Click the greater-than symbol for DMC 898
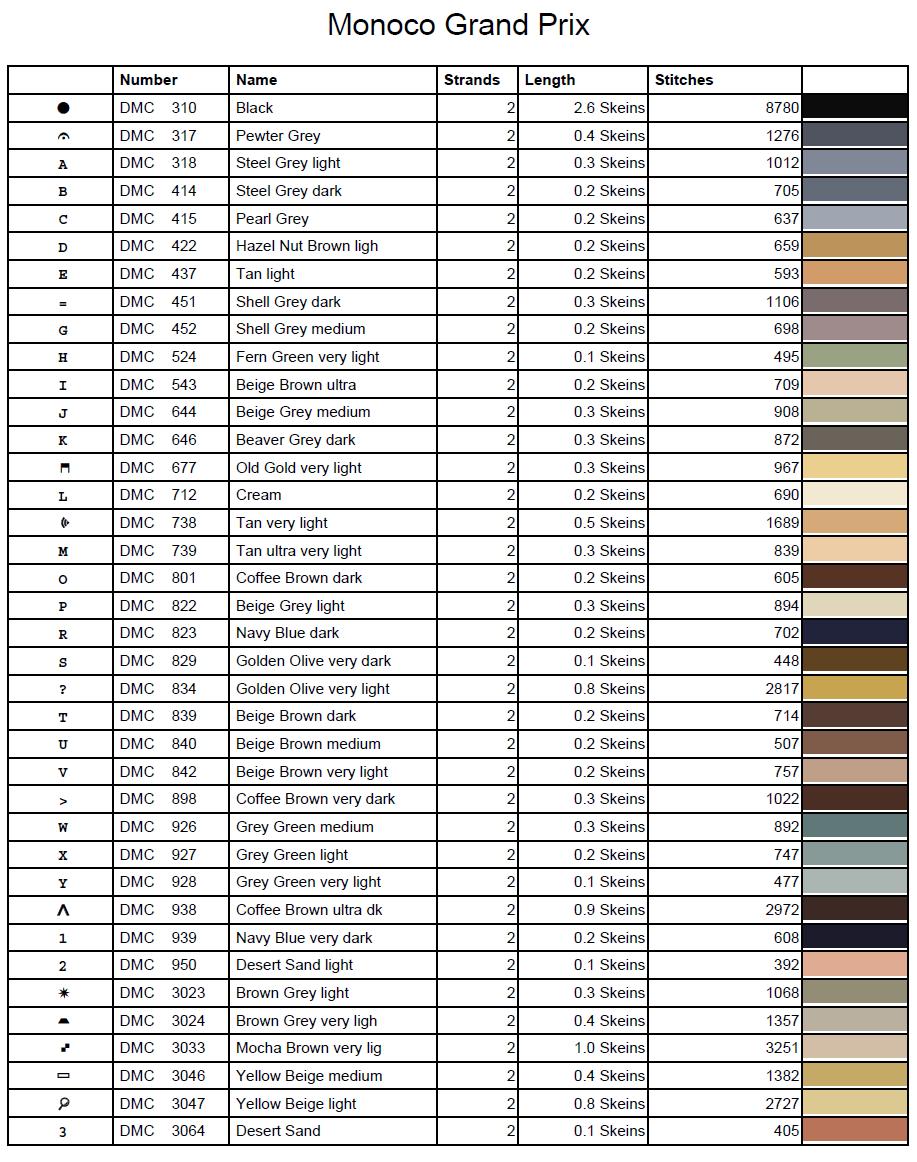 tap(63, 800)
